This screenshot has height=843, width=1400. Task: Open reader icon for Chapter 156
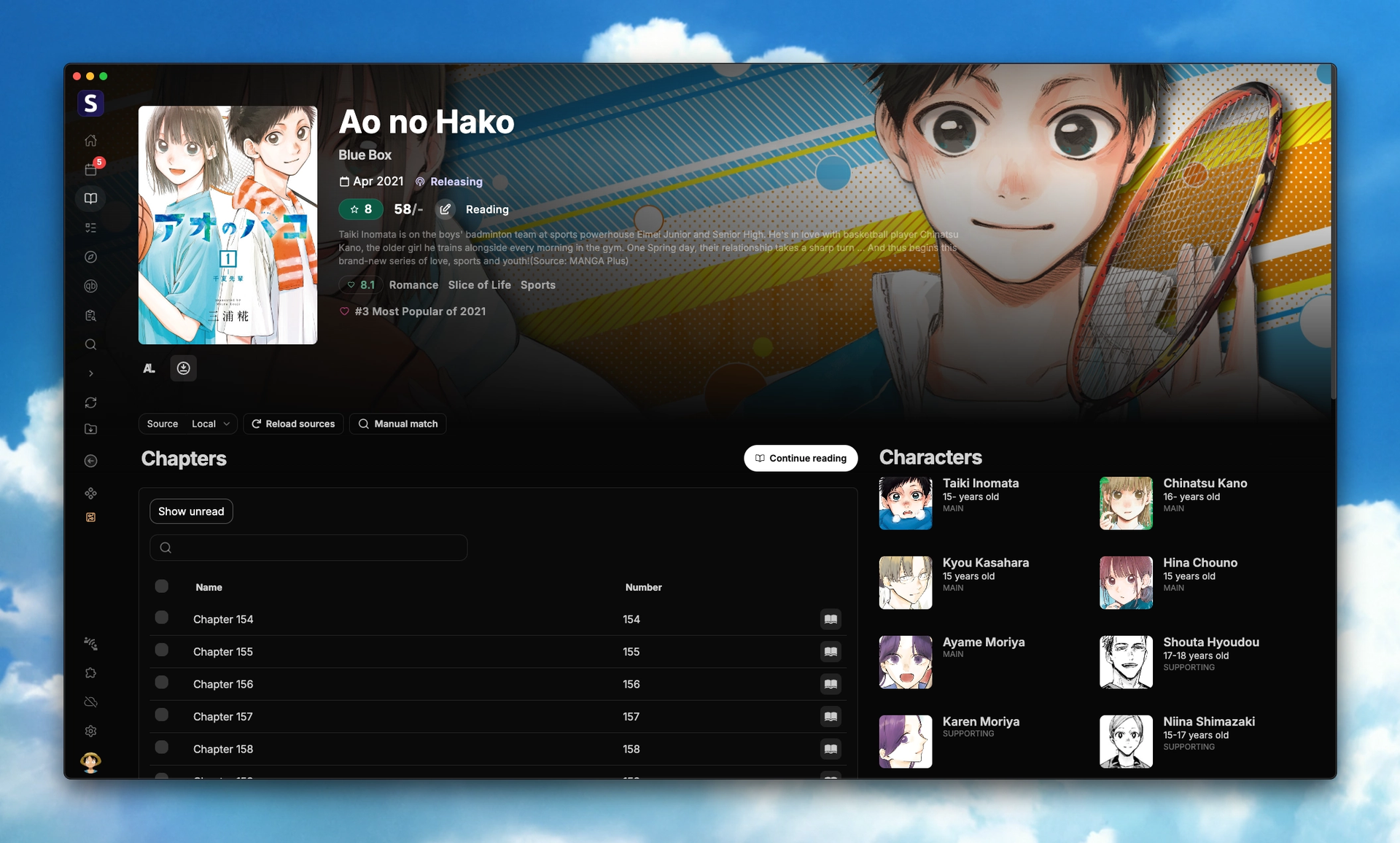tap(831, 684)
